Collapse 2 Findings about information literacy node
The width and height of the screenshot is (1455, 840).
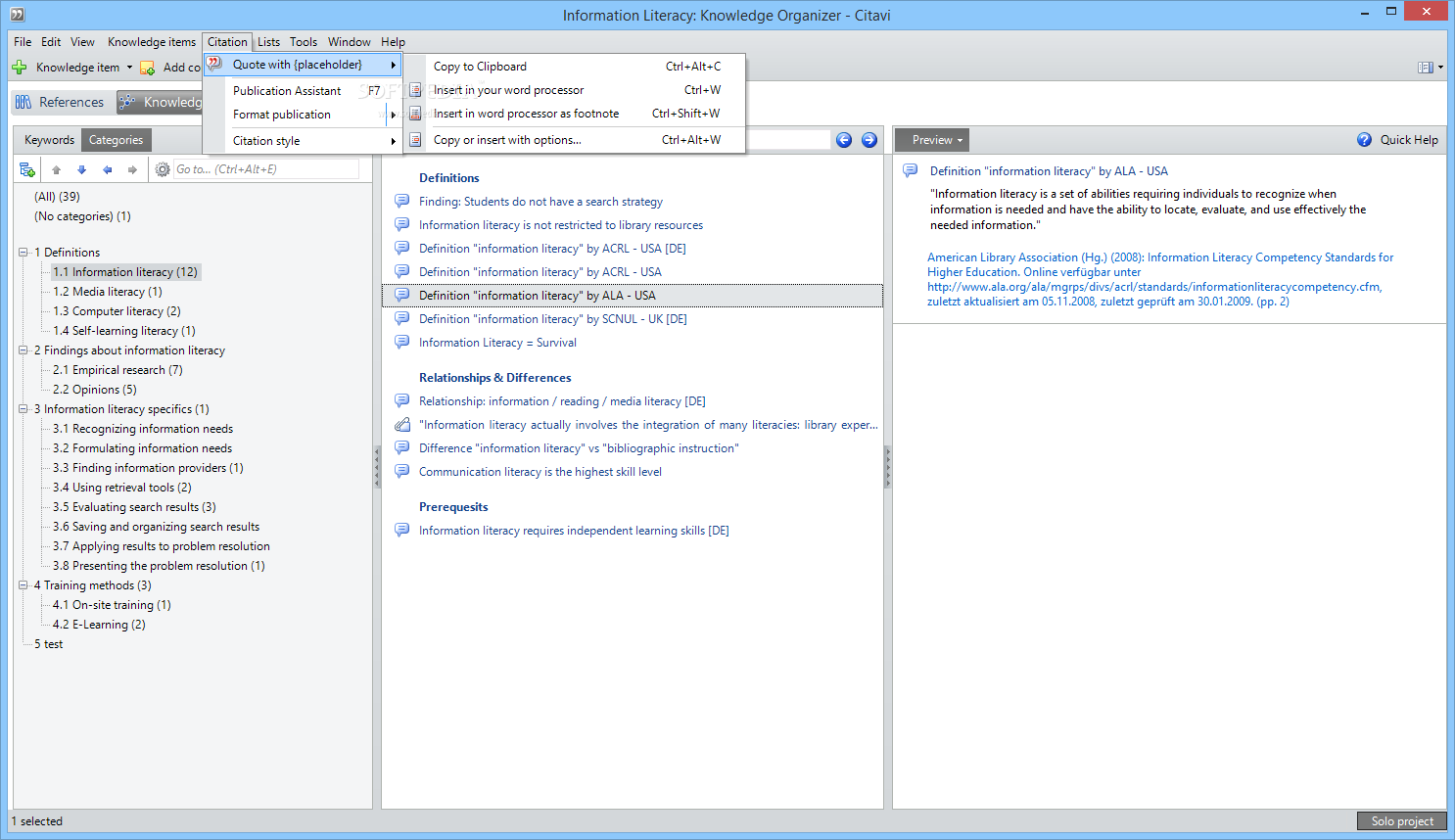pos(23,350)
